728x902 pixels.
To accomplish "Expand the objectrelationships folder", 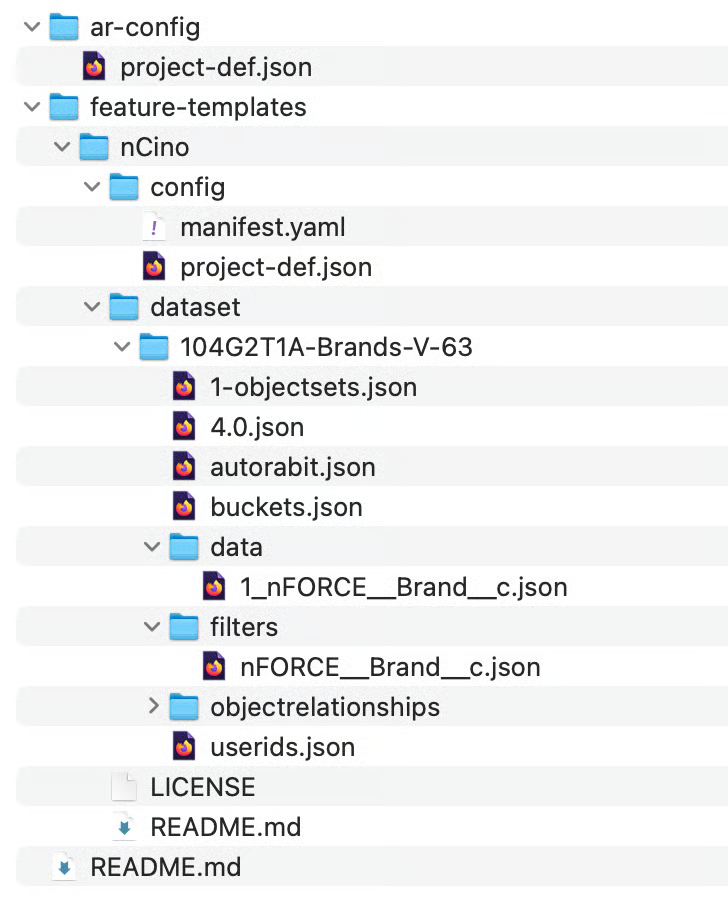I will pyautogui.click(x=152, y=707).
